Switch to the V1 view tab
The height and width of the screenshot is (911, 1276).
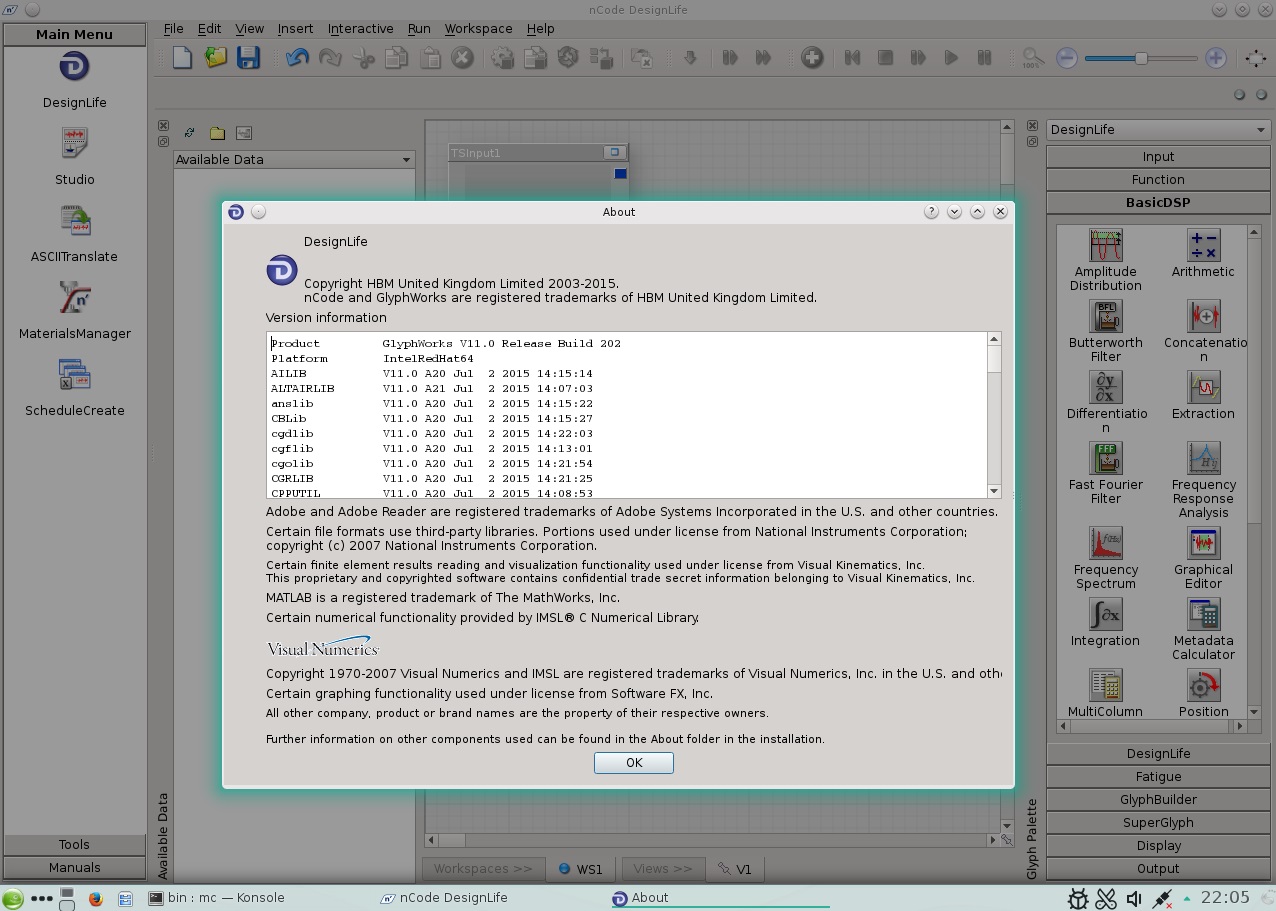pos(735,869)
